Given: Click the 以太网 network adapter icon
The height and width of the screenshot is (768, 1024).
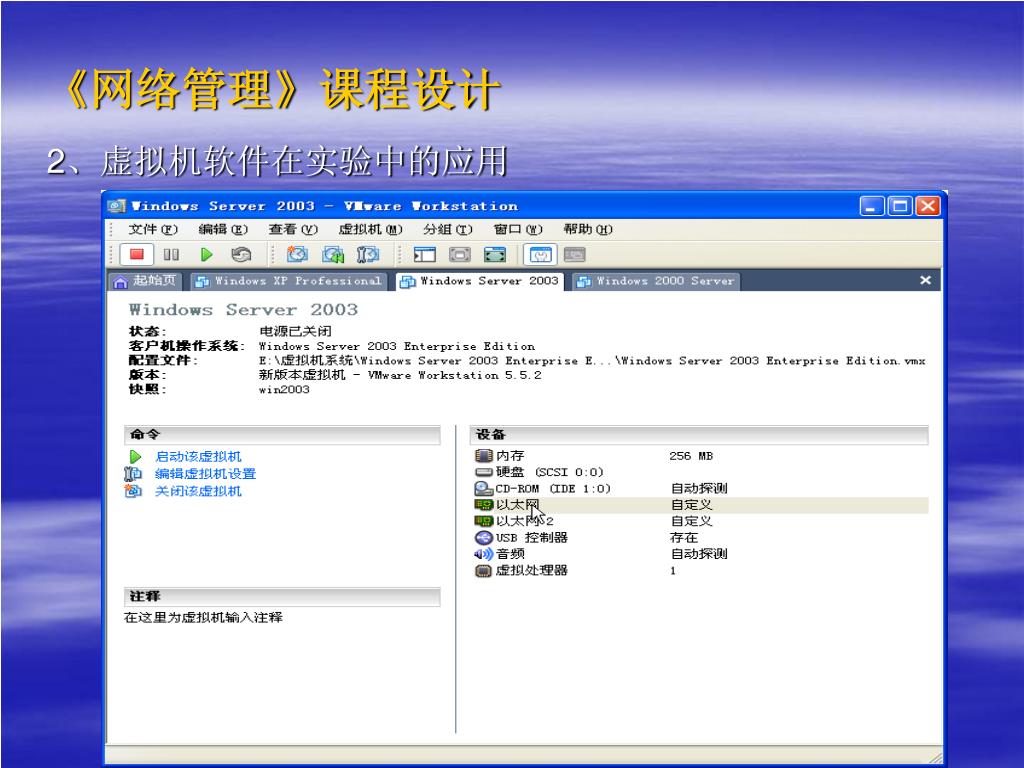Looking at the screenshot, I should [x=483, y=505].
